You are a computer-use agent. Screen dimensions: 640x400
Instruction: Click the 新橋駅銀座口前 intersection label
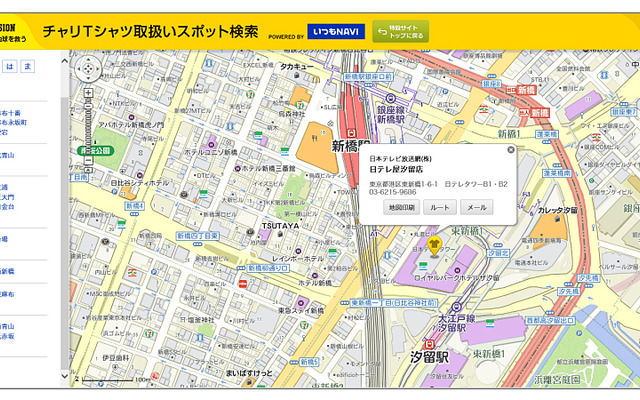(x=368, y=77)
